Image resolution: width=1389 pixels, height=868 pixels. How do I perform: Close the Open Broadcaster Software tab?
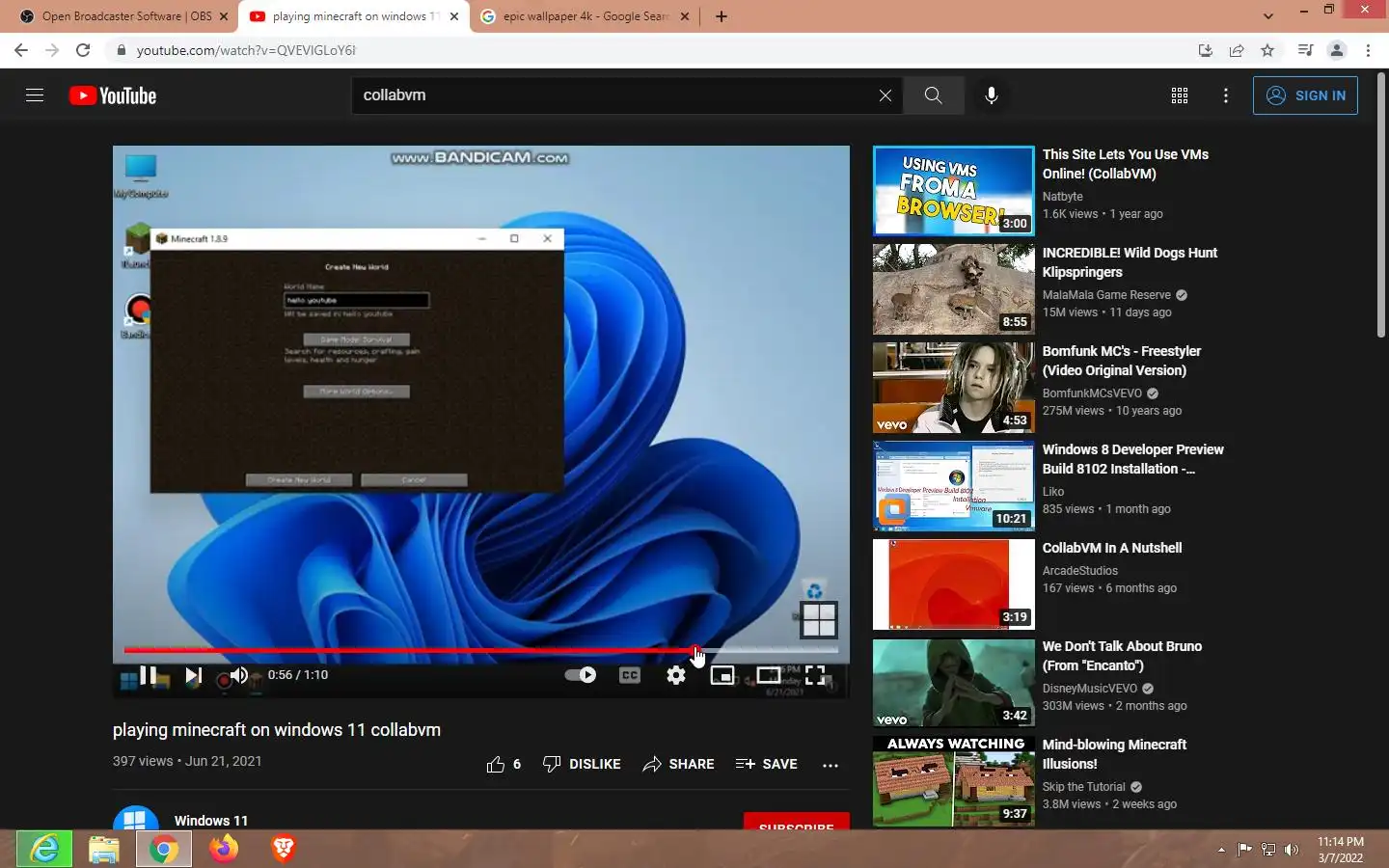pos(224,16)
